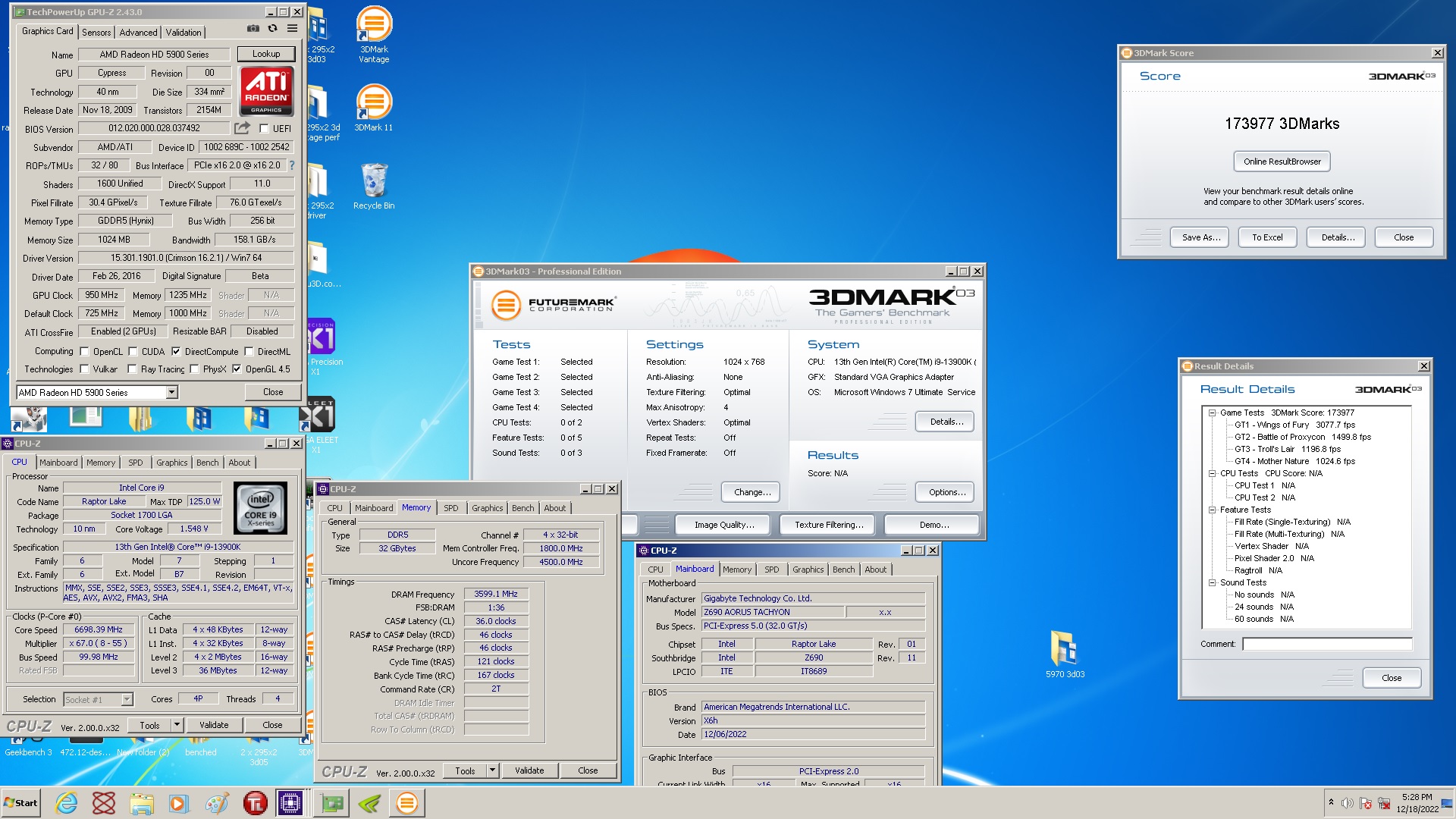
Task: Click the Futuremark Corporation logo in 3DMark03
Action: coord(553,305)
